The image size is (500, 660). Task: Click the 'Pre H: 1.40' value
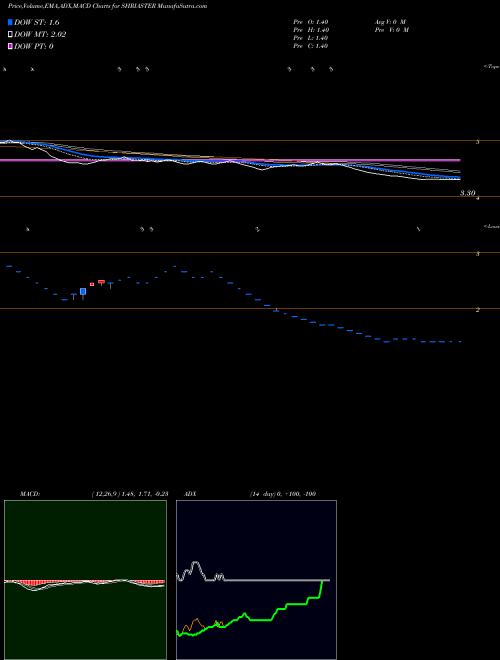click(311, 30)
